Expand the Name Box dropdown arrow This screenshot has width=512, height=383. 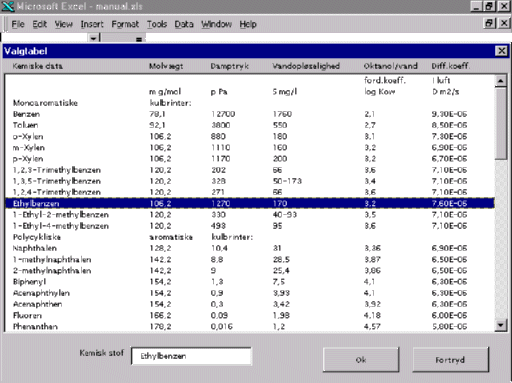coord(93,38)
